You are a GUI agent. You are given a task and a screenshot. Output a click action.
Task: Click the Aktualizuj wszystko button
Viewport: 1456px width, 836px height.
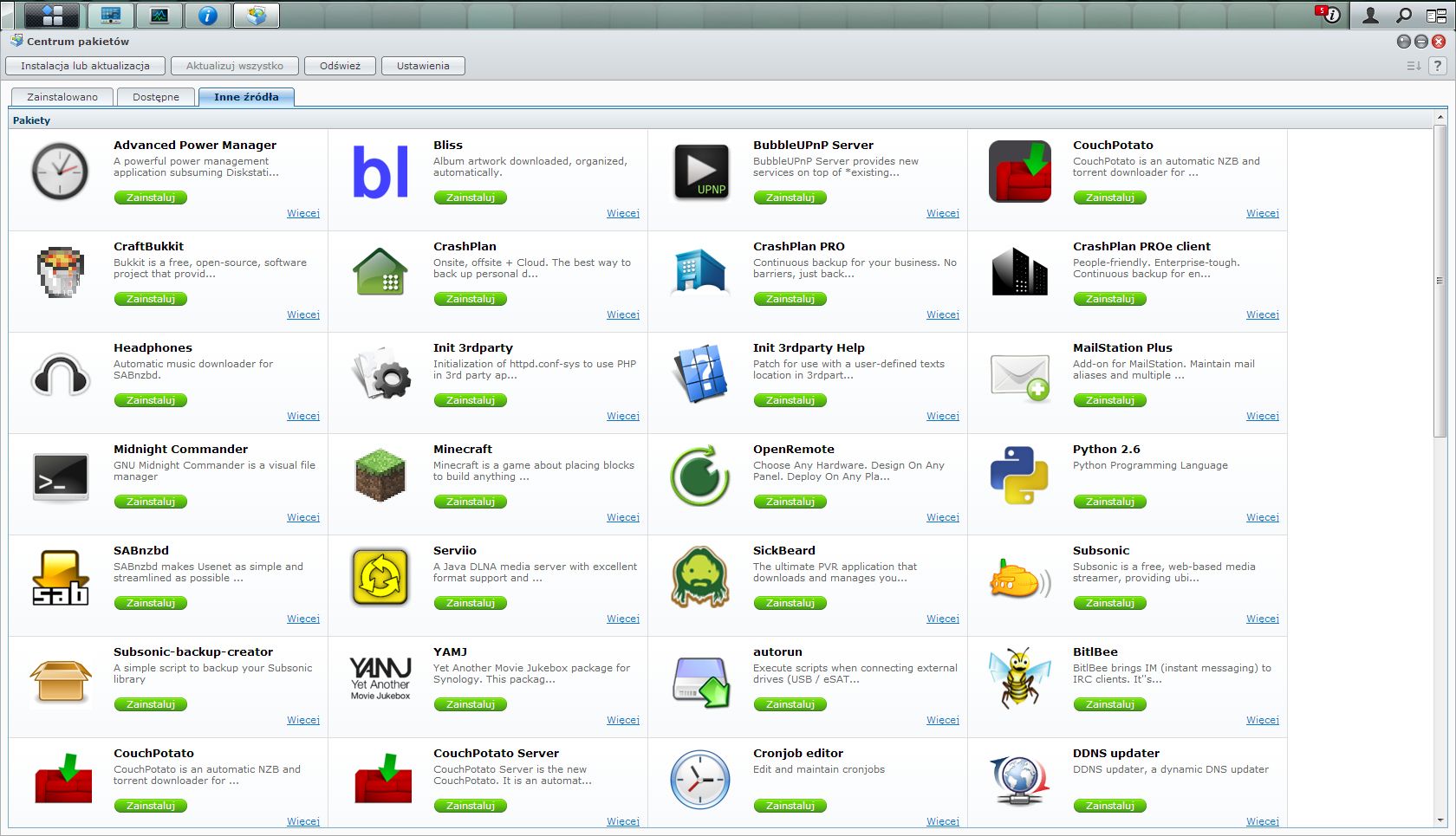click(235, 66)
